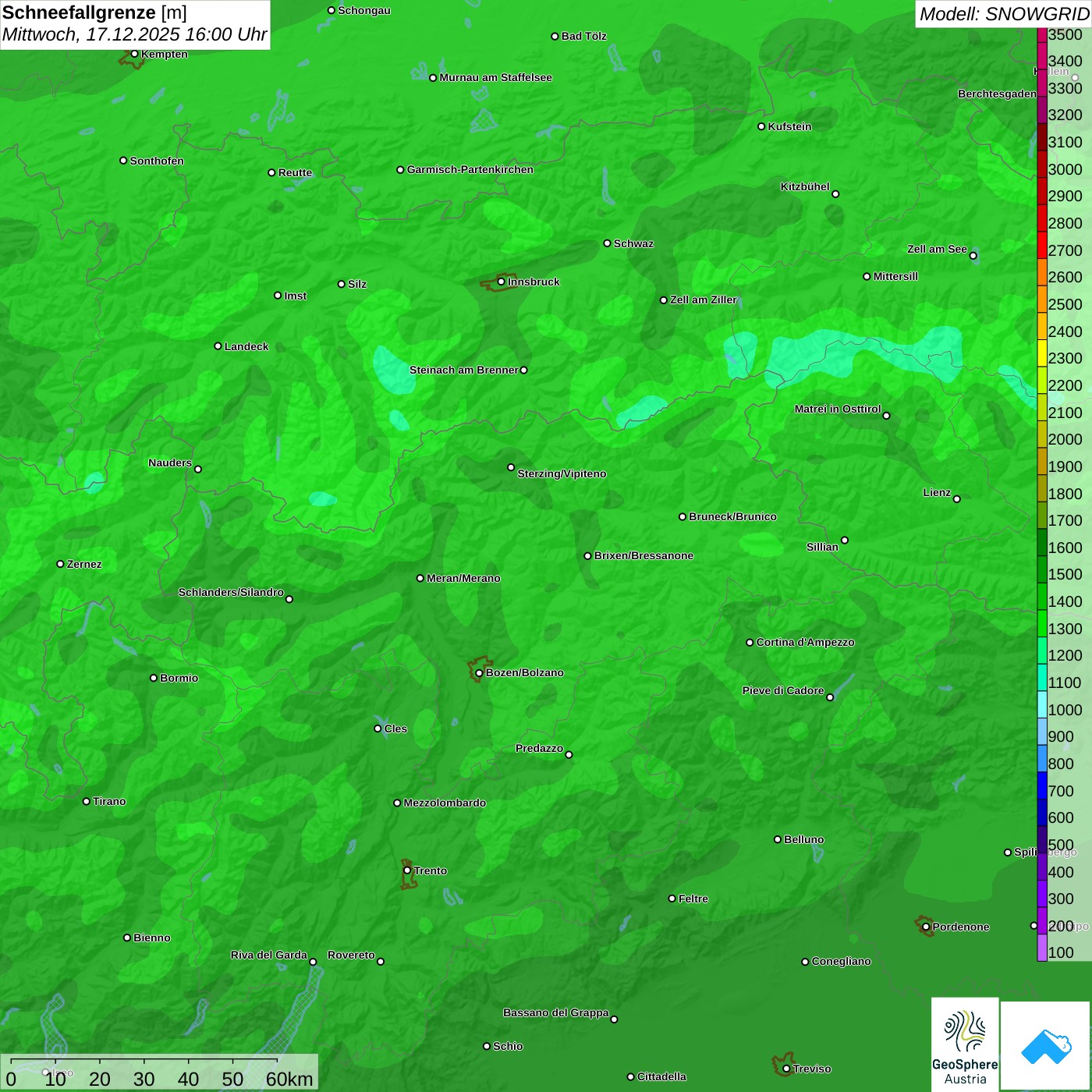Click the Trento city marker

click(407, 870)
